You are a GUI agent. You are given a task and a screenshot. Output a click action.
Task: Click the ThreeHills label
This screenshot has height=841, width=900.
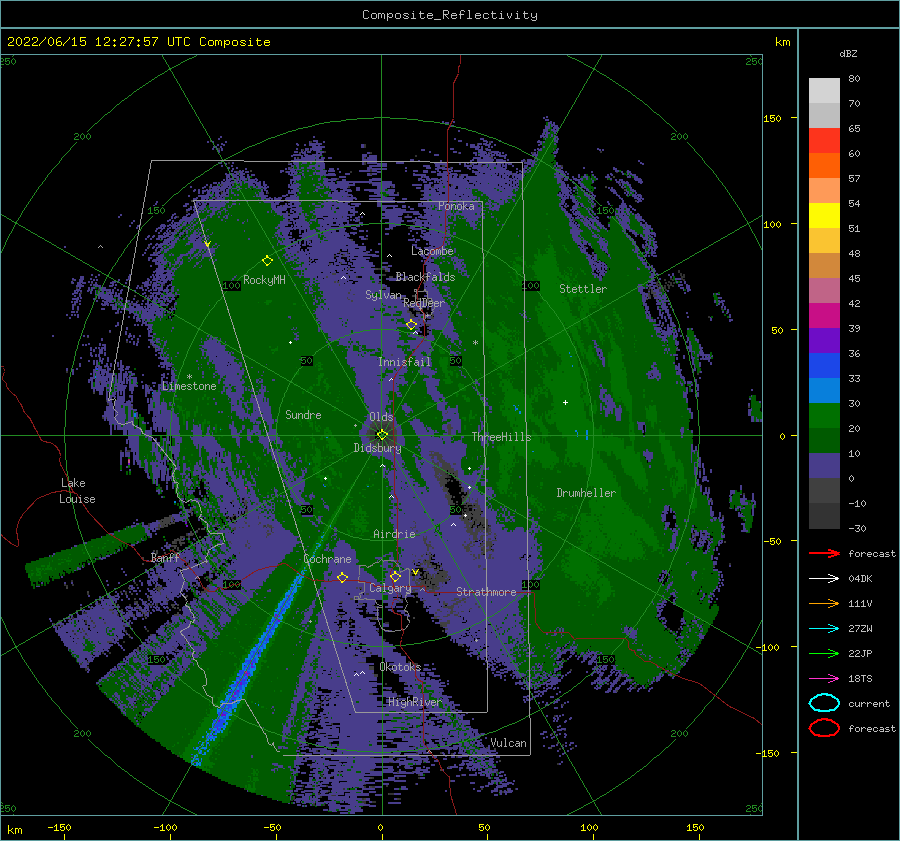(x=501, y=437)
